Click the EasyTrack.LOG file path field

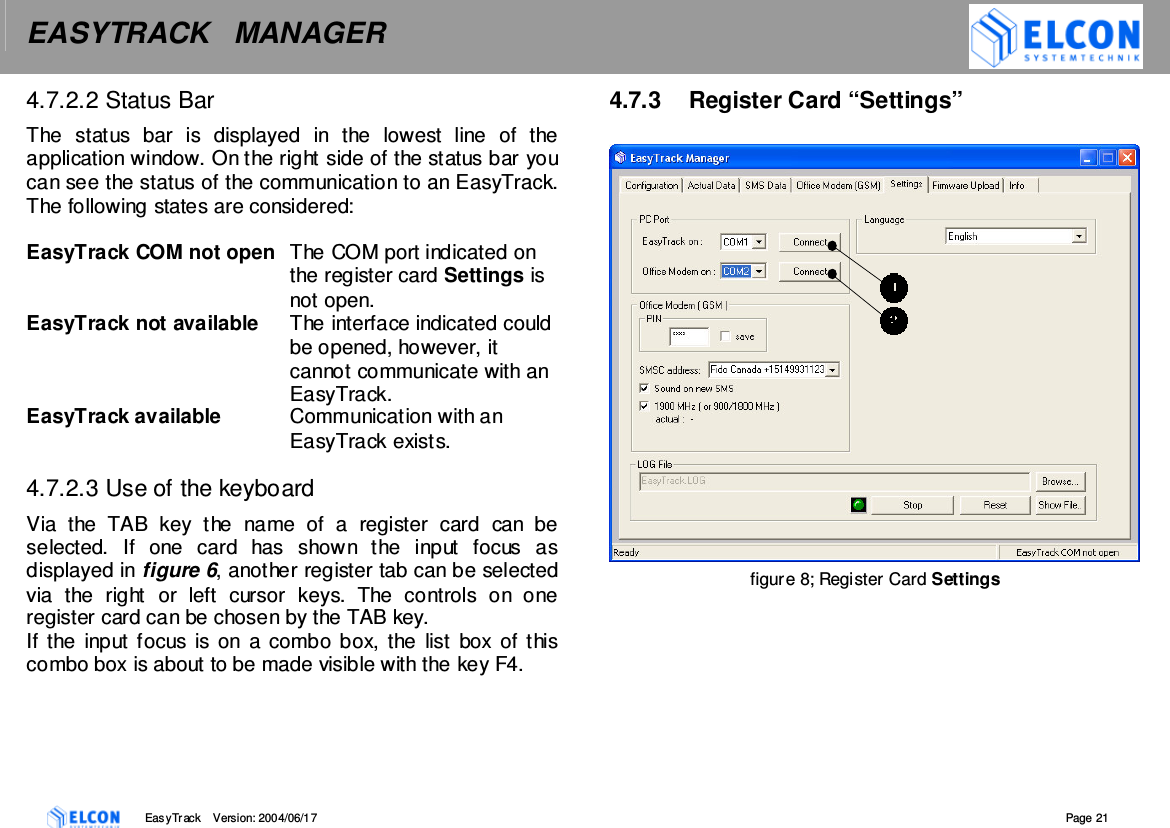click(x=835, y=481)
